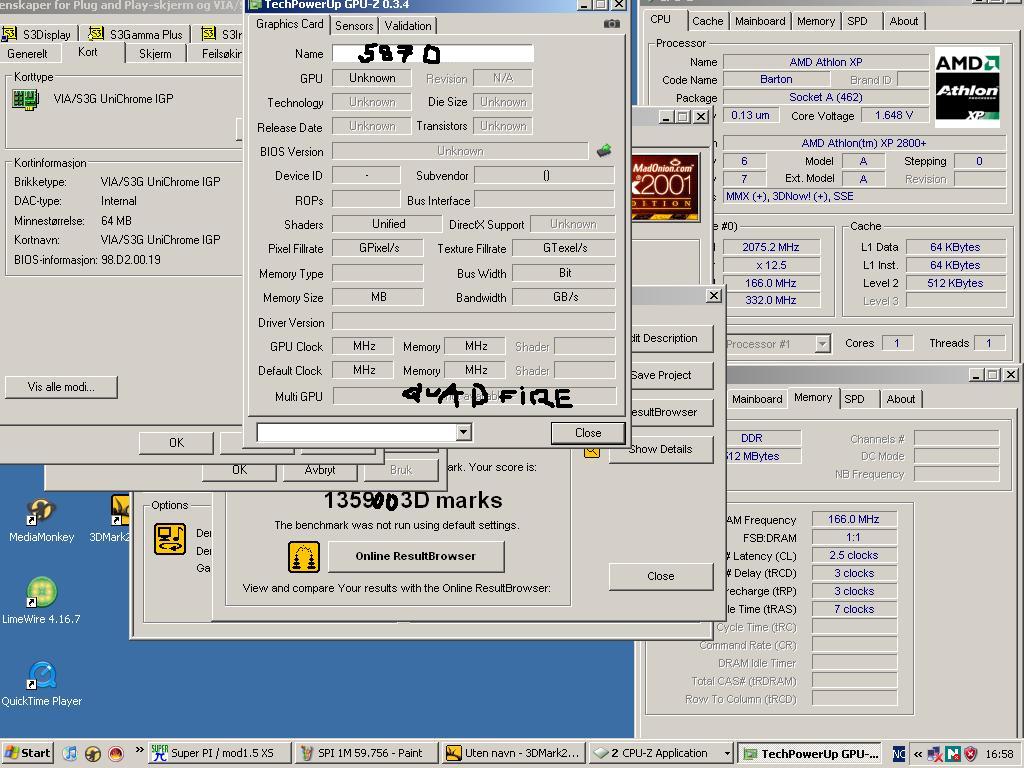Click the BIOS save chip icon in GPU-Z
Viewport: 1024px width, 768px height.
coord(604,151)
